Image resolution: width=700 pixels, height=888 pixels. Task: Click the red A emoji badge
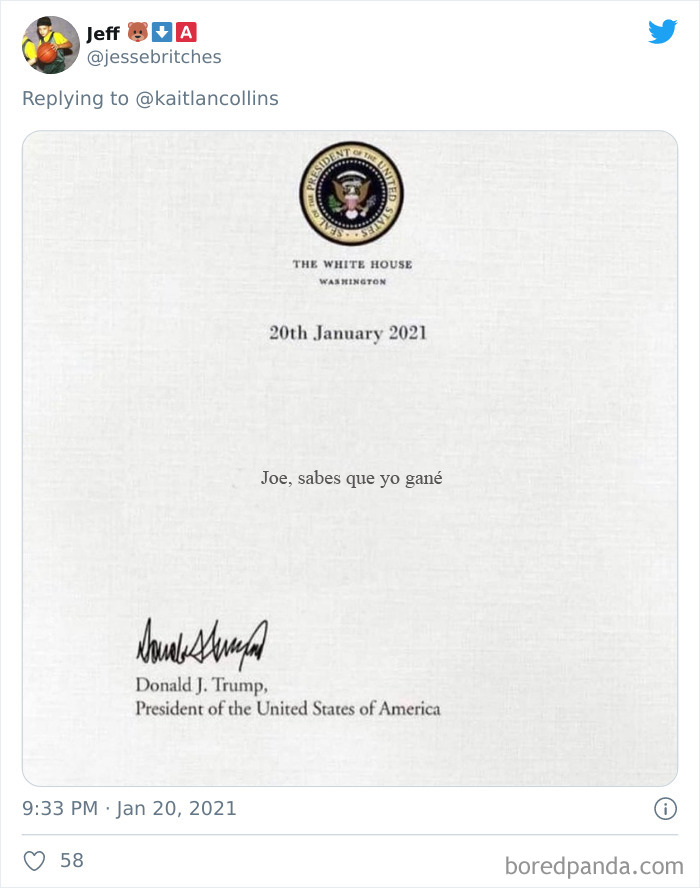pyautogui.click(x=186, y=32)
